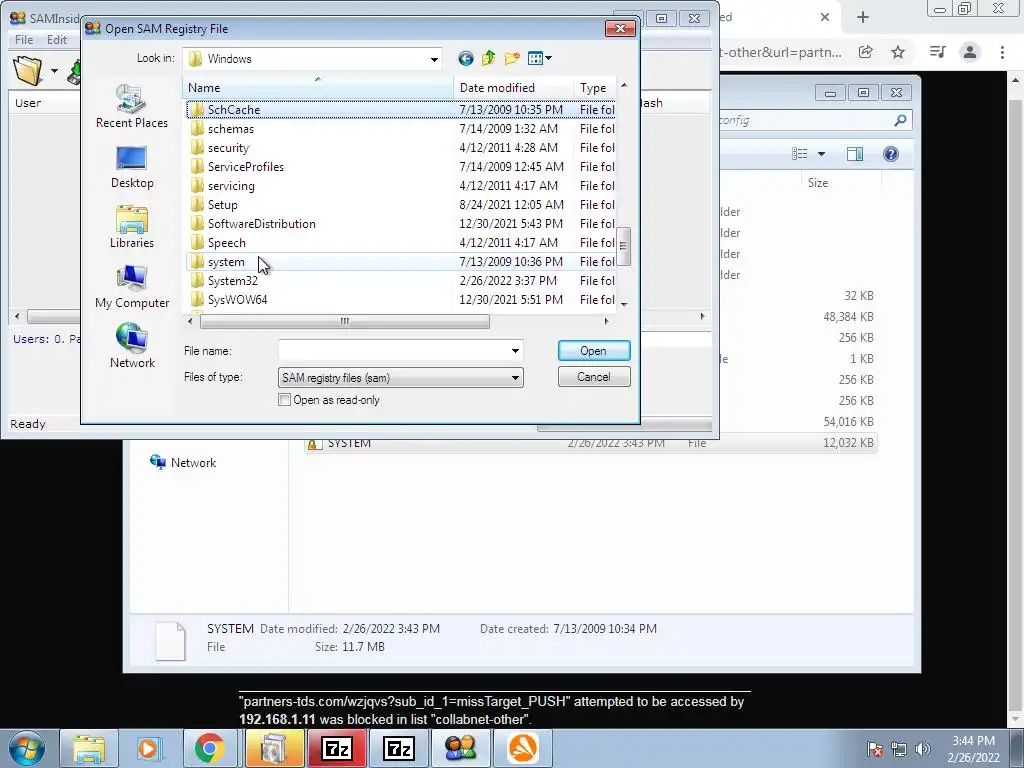This screenshot has height=768, width=1024.
Task: Select Libraries in the places bar
Action: click(132, 227)
